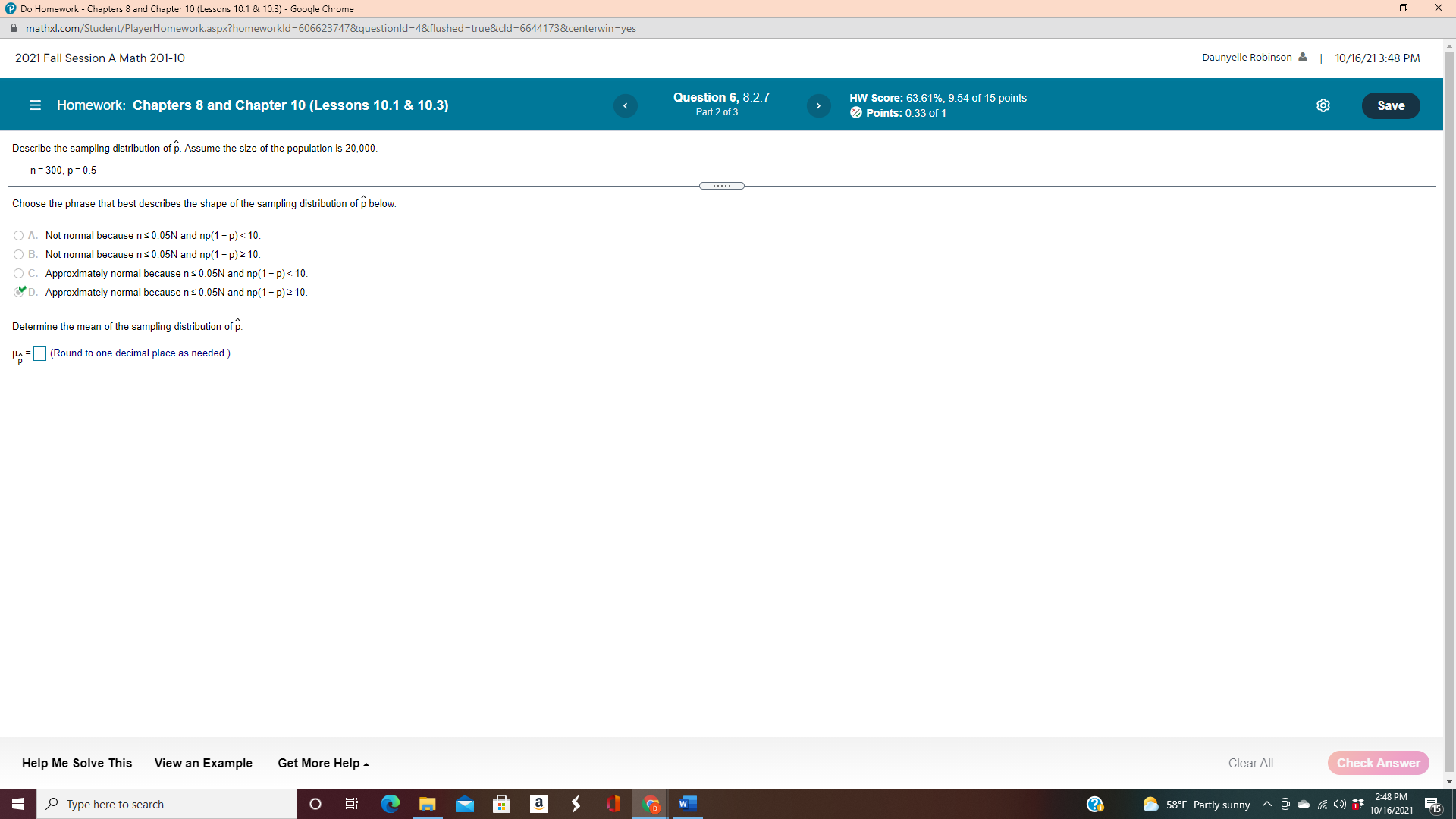Viewport: 1456px width, 819px height.
Task: Expand the Get More Help dropdown
Action: pos(323,763)
